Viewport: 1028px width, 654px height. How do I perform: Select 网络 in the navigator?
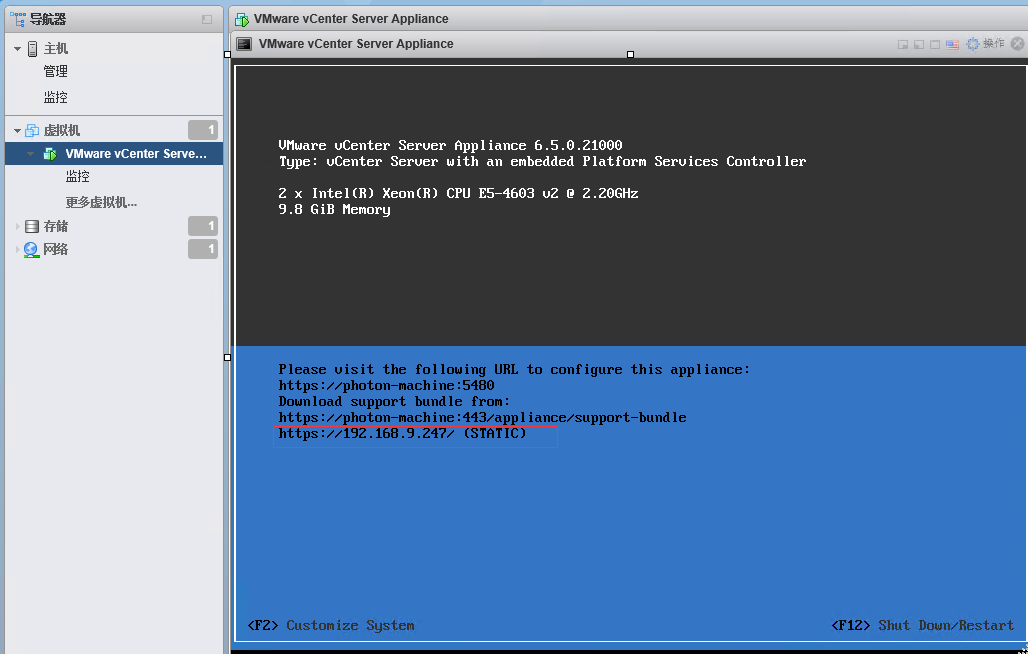click(56, 250)
